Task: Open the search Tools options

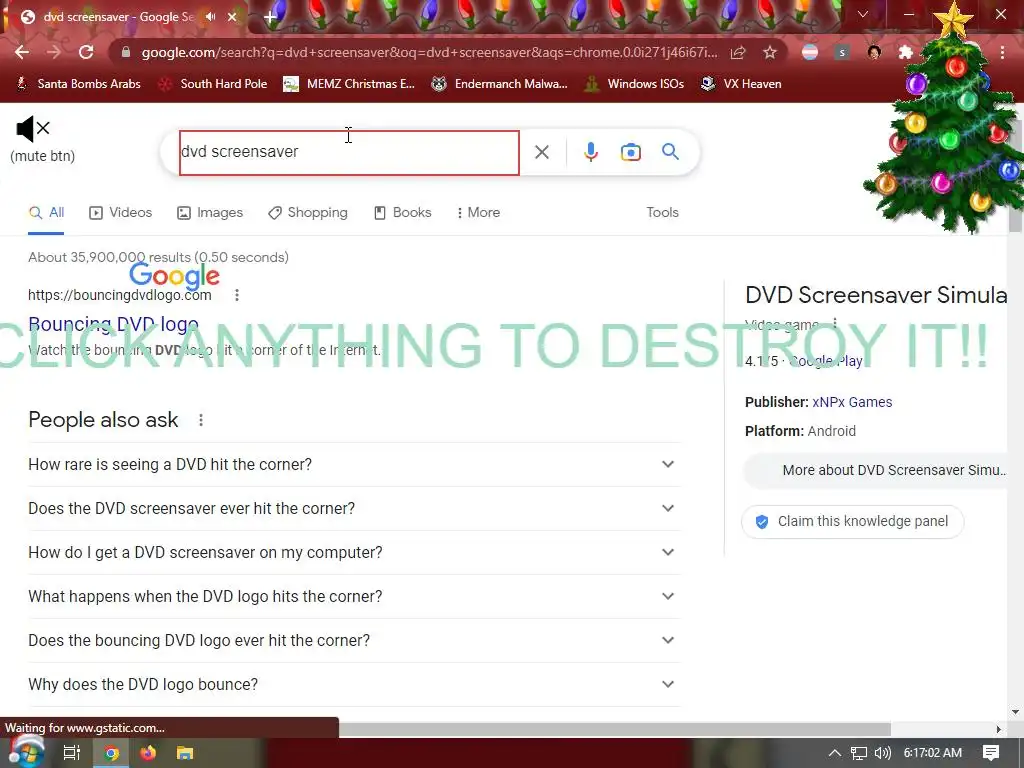Action: tap(662, 212)
